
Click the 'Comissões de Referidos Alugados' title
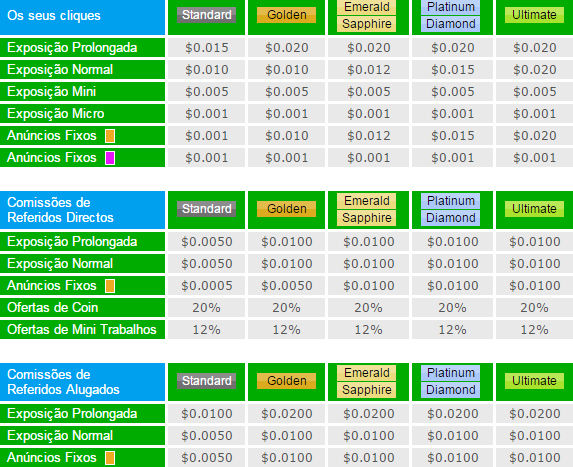pyautogui.click(x=63, y=382)
